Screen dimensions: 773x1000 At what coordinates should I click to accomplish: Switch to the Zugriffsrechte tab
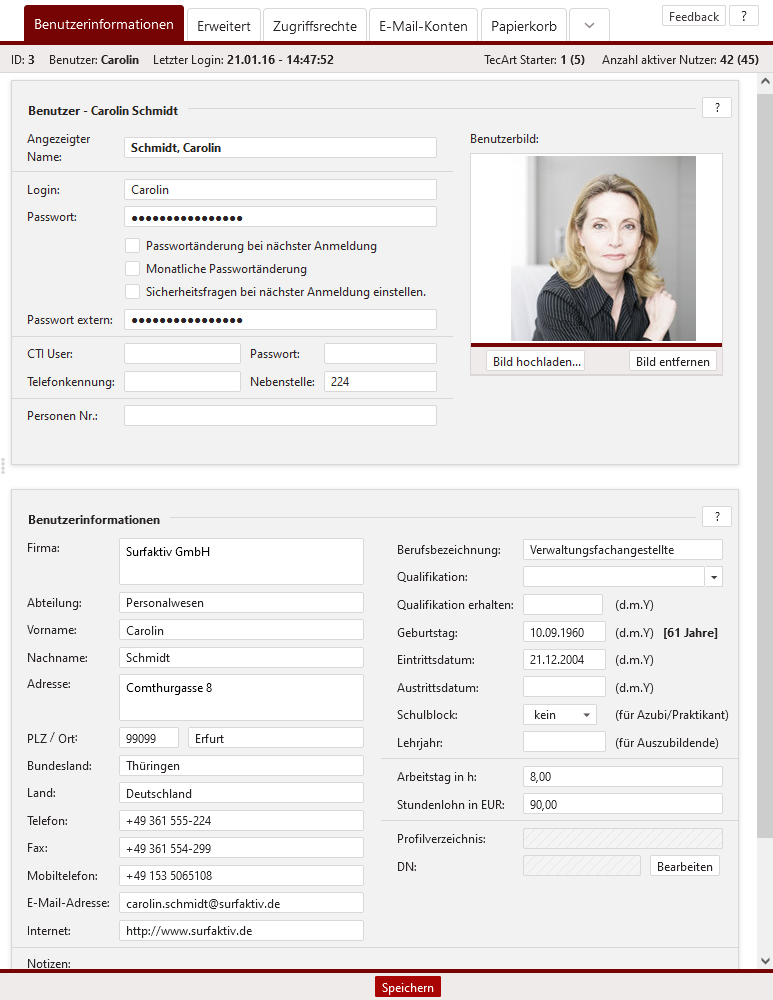[315, 26]
